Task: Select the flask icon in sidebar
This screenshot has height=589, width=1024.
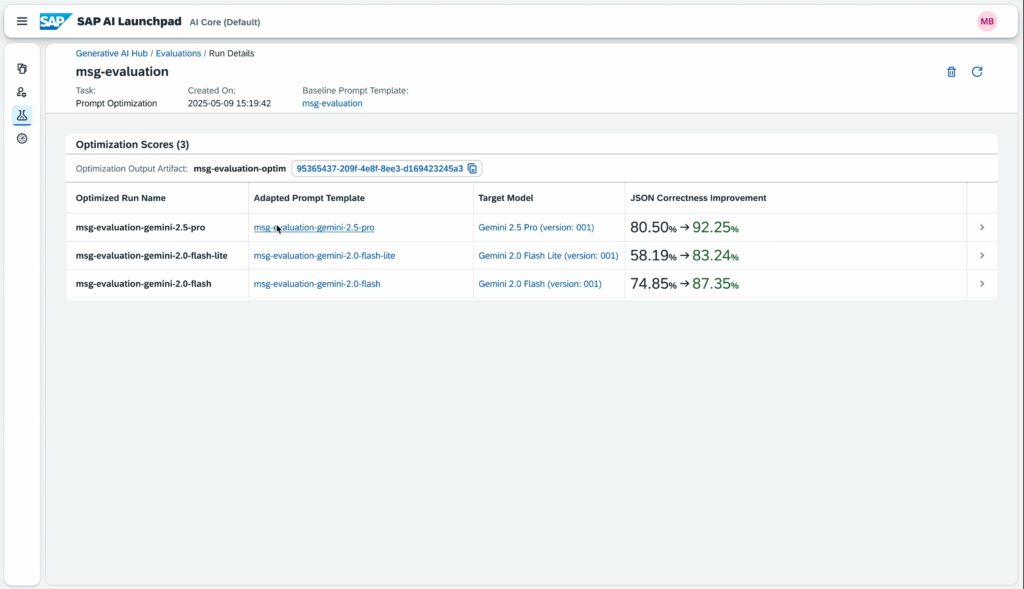Action: click(x=22, y=115)
